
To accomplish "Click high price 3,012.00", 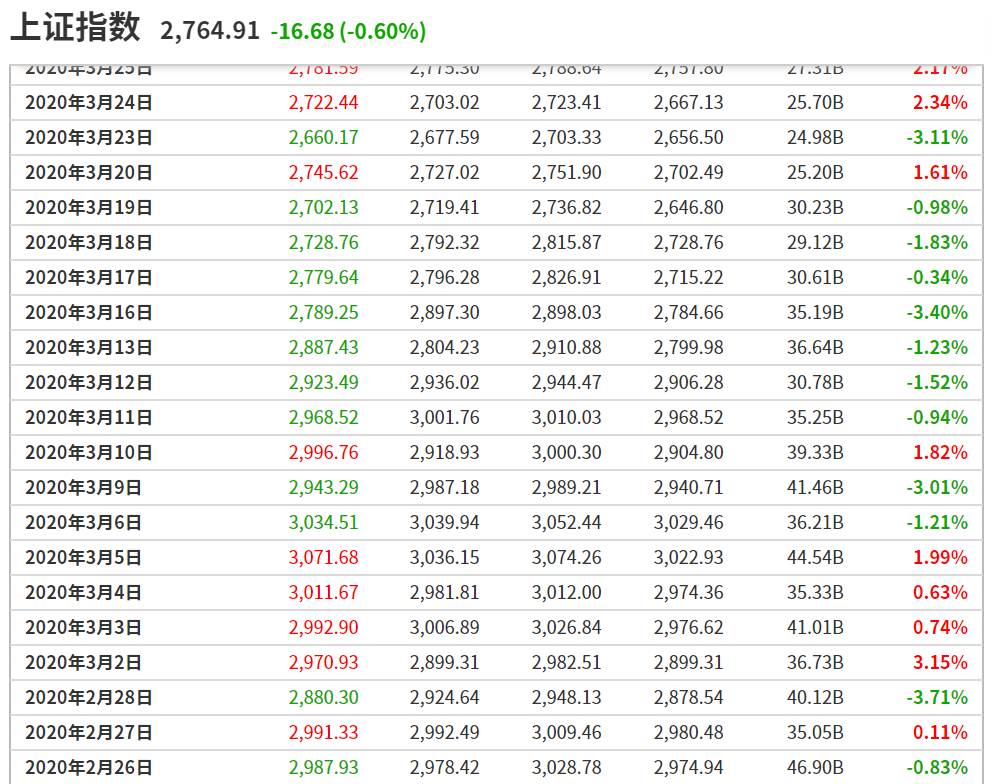I will pos(567,592).
